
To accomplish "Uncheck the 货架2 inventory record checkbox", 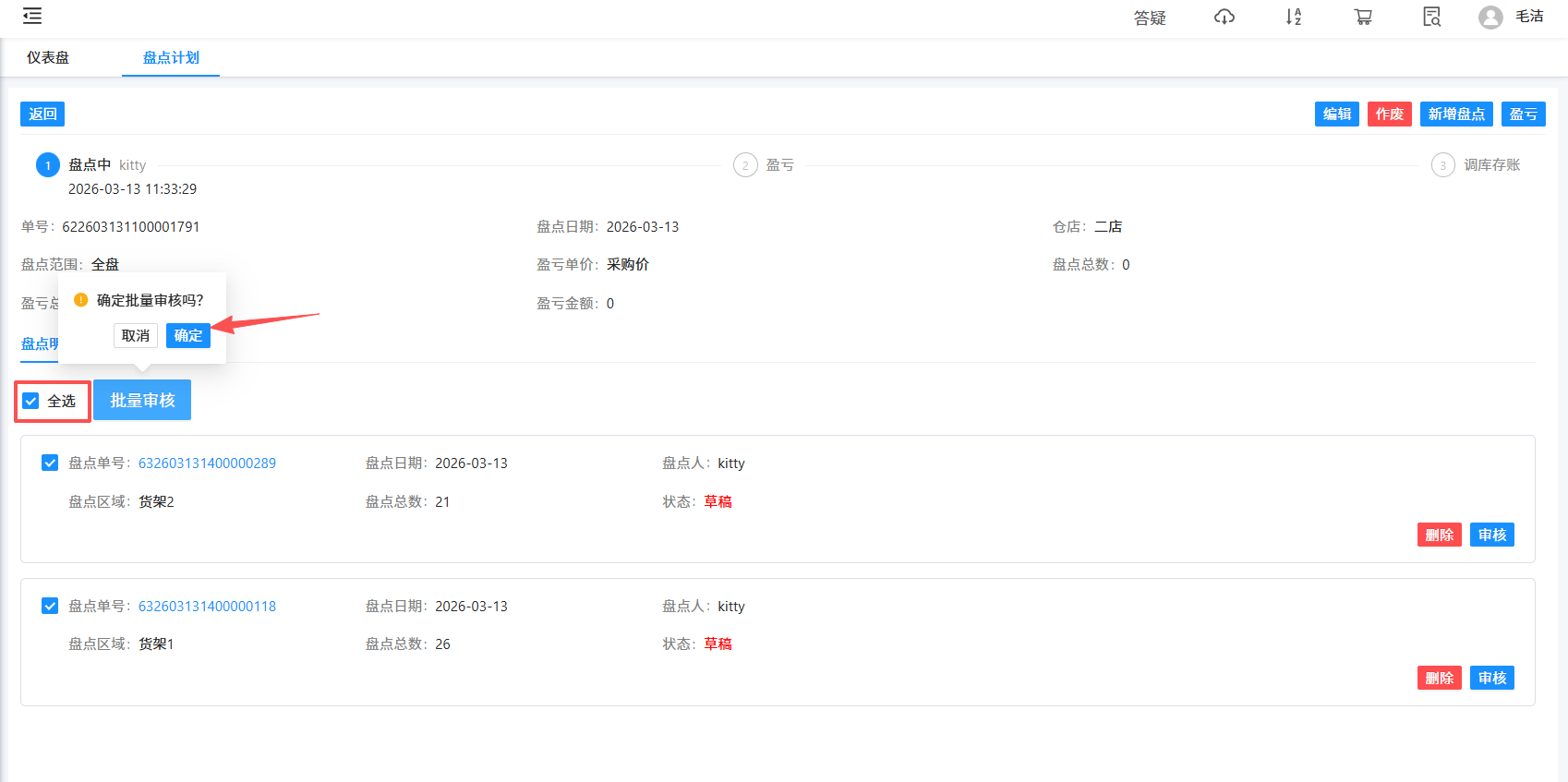I will pyautogui.click(x=50, y=463).
